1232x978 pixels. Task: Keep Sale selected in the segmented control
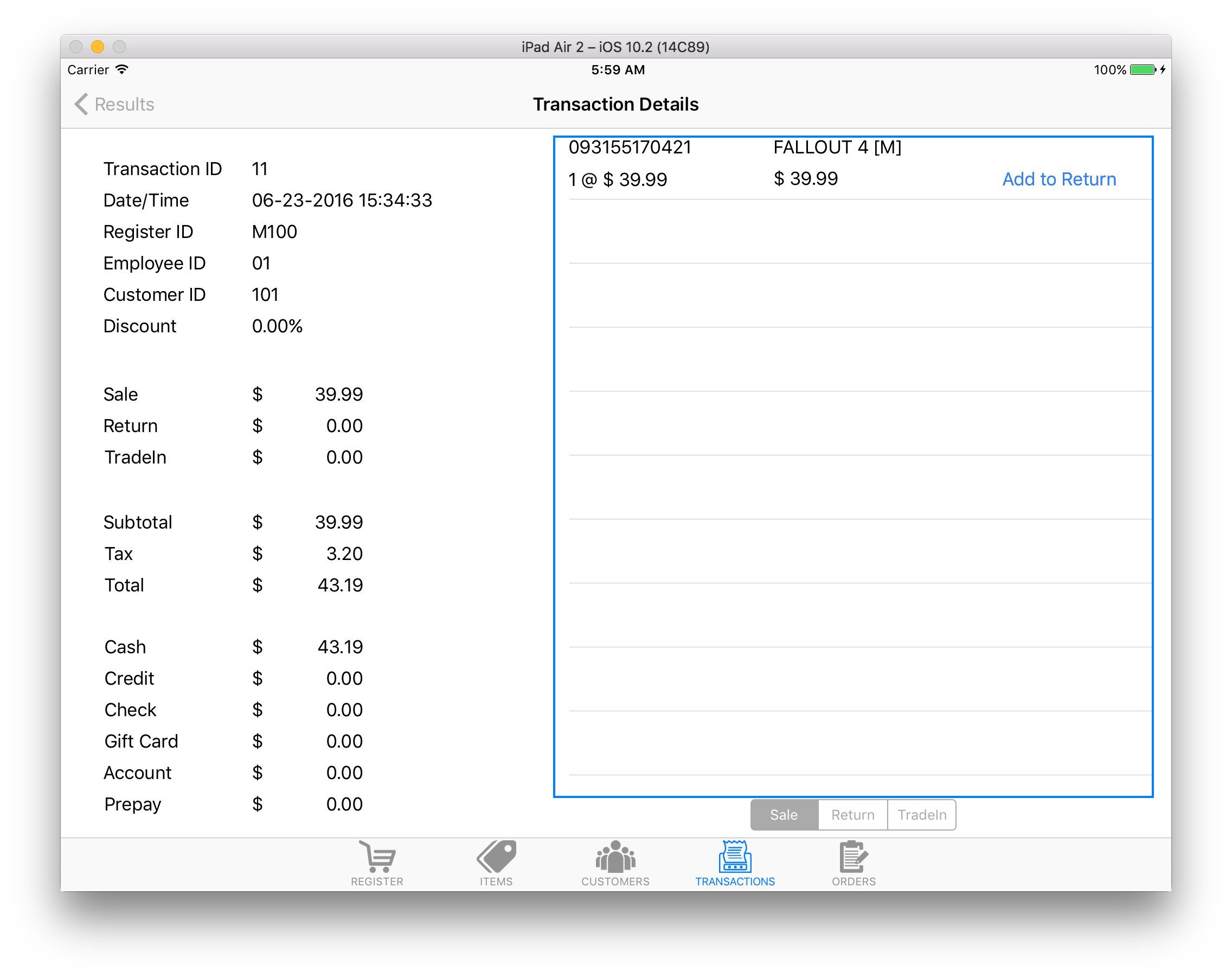[784, 815]
